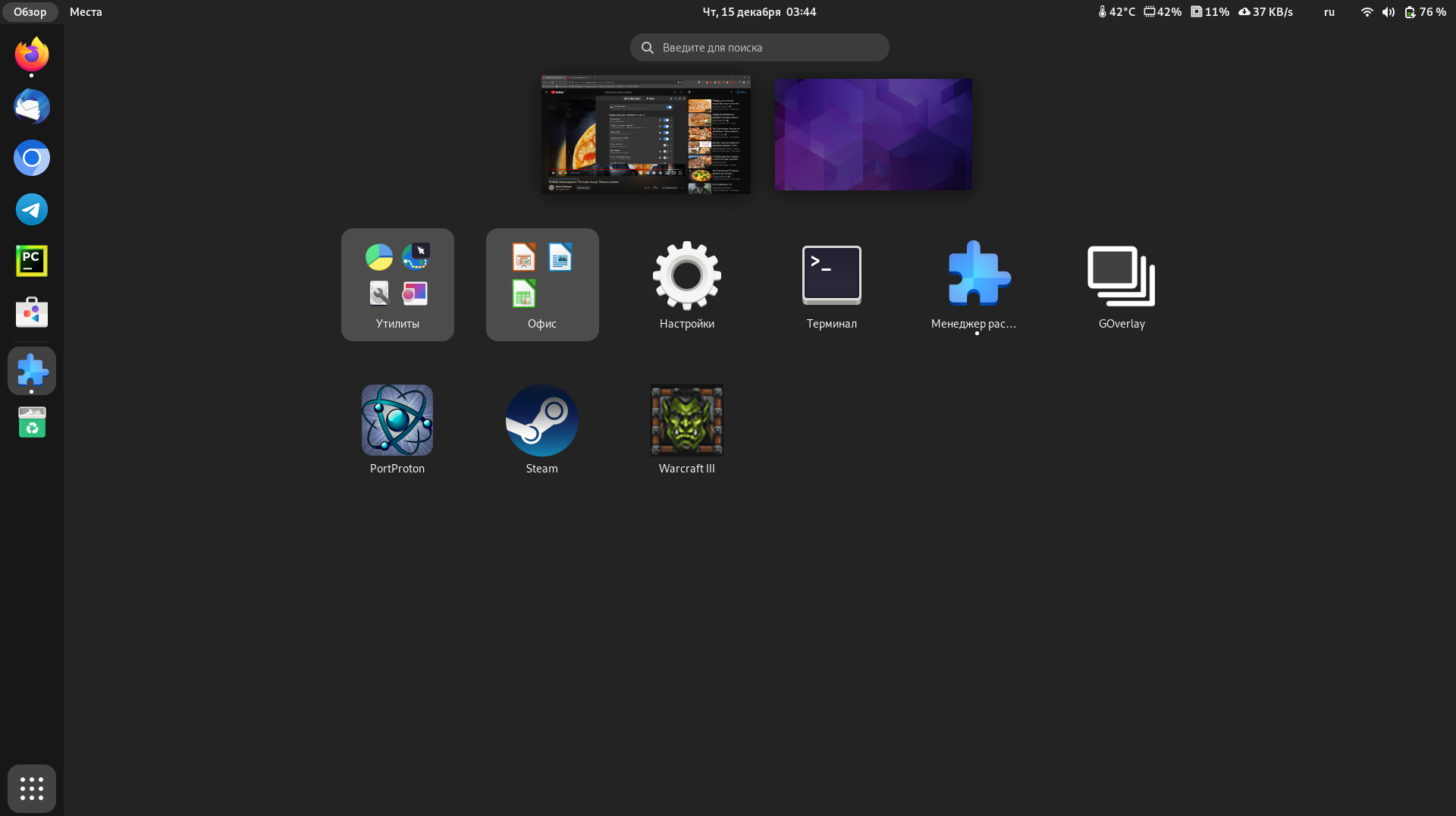Launch Steam
Screen dimensions: 1456x816
[x=542, y=429]
